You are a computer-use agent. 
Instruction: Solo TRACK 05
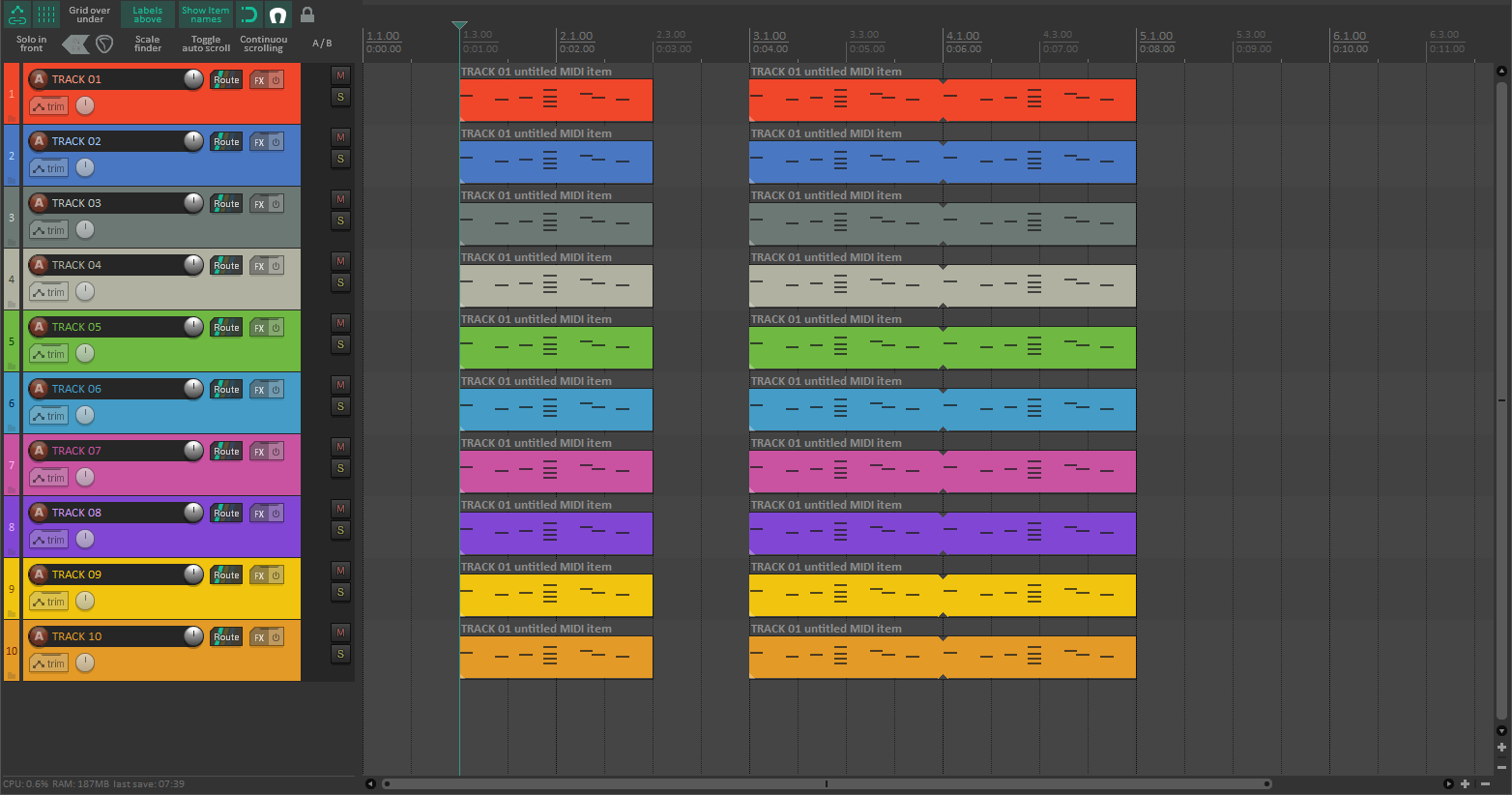(x=340, y=344)
